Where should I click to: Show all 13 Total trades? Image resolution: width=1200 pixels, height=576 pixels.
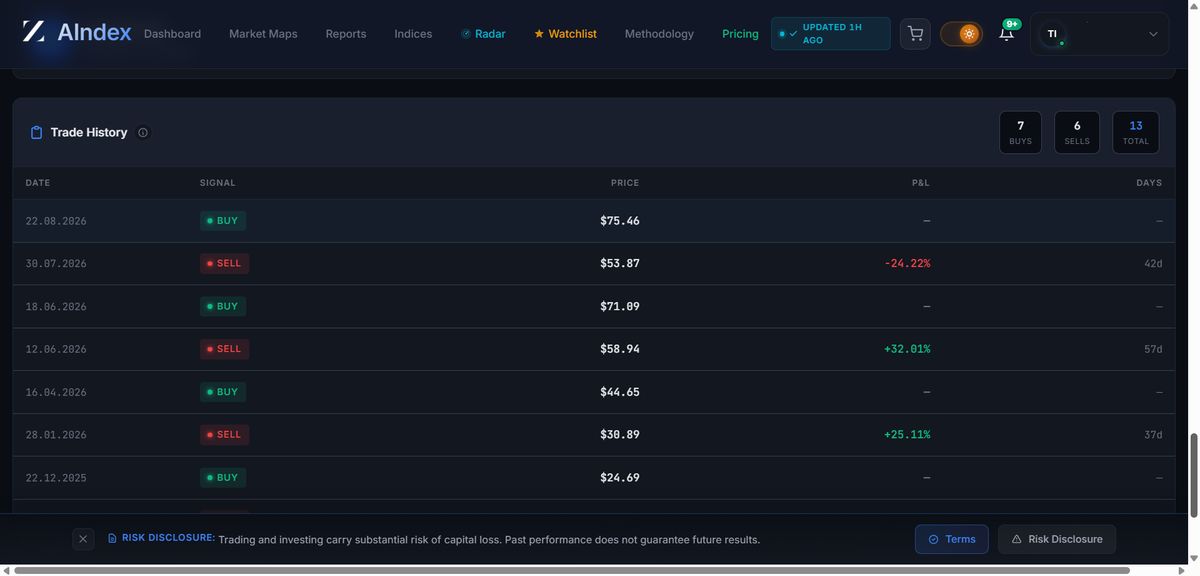[1136, 132]
